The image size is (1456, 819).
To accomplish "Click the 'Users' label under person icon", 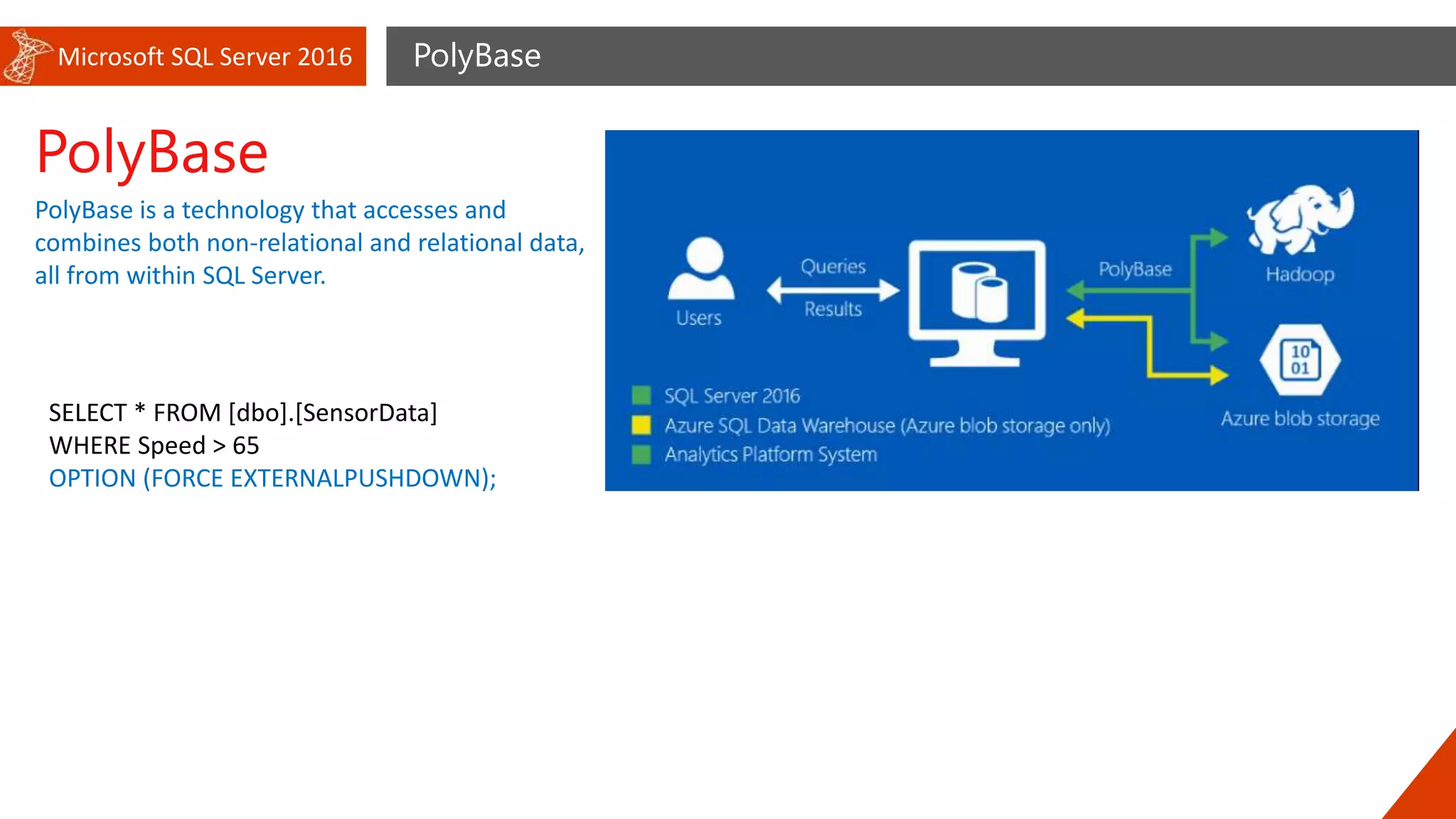I will [699, 318].
